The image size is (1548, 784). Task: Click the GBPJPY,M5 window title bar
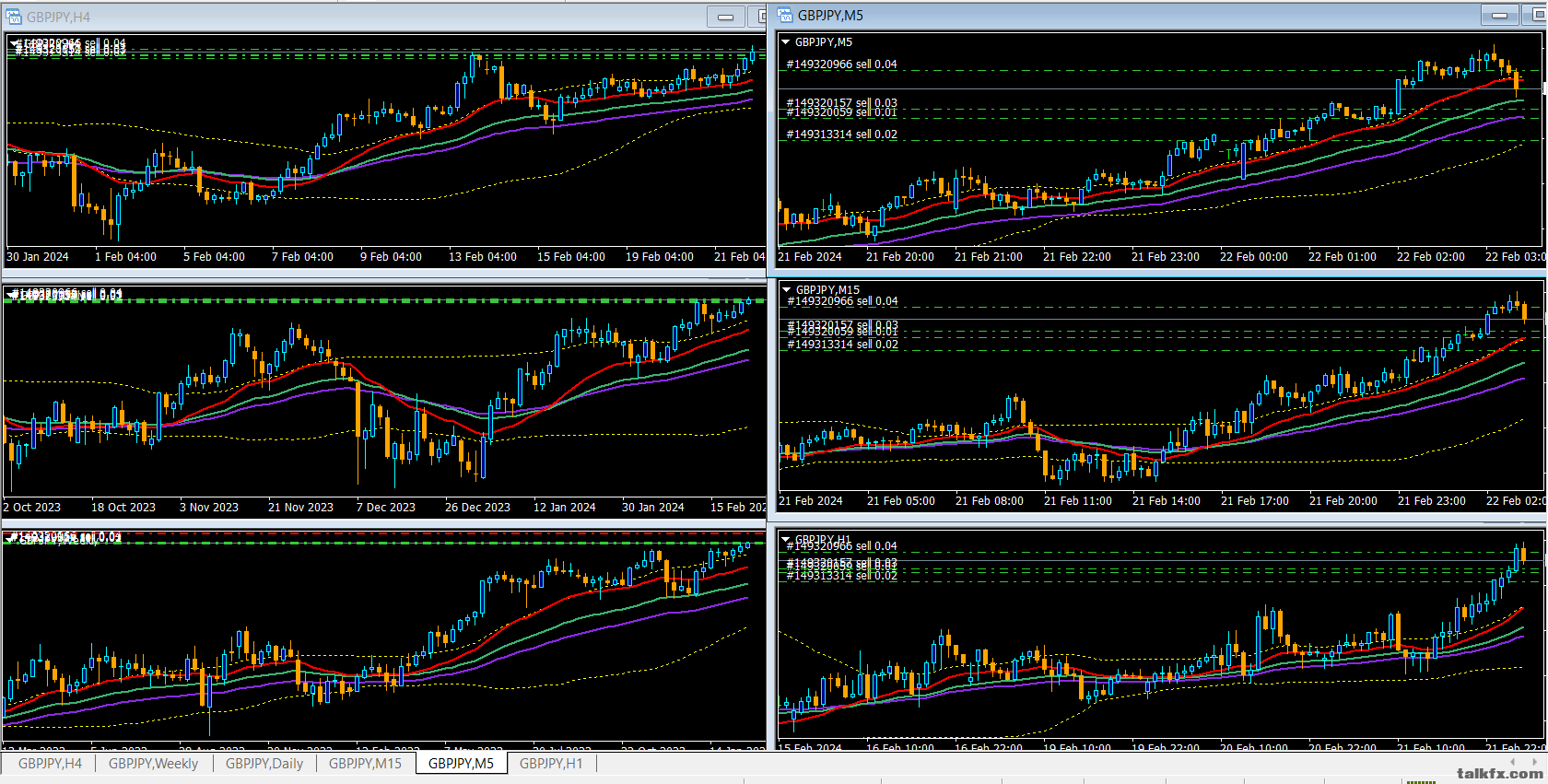1106,15
